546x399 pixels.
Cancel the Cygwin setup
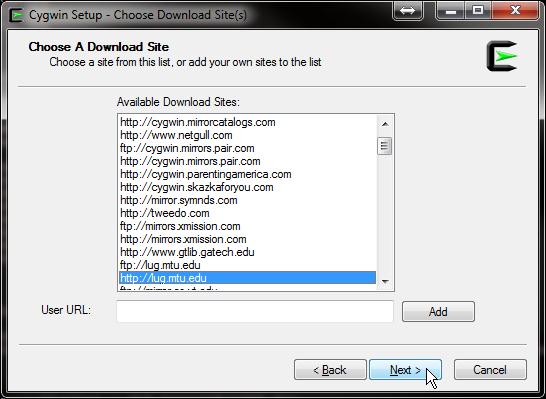tap(490, 369)
